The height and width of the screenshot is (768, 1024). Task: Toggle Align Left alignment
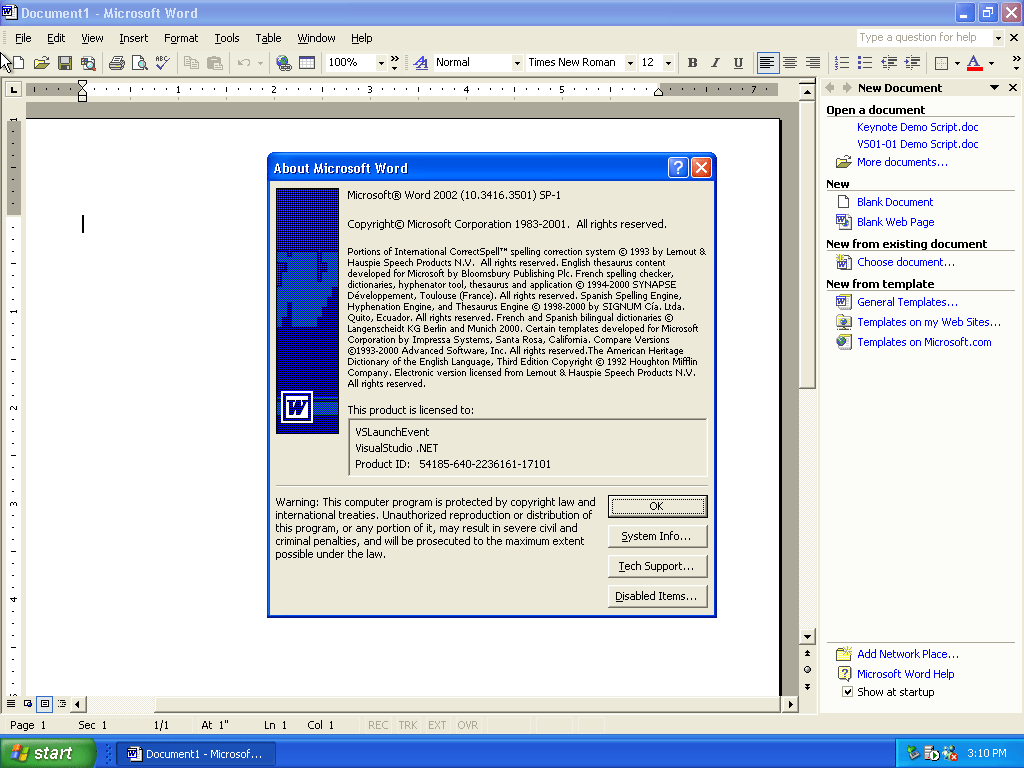[x=767, y=63]
